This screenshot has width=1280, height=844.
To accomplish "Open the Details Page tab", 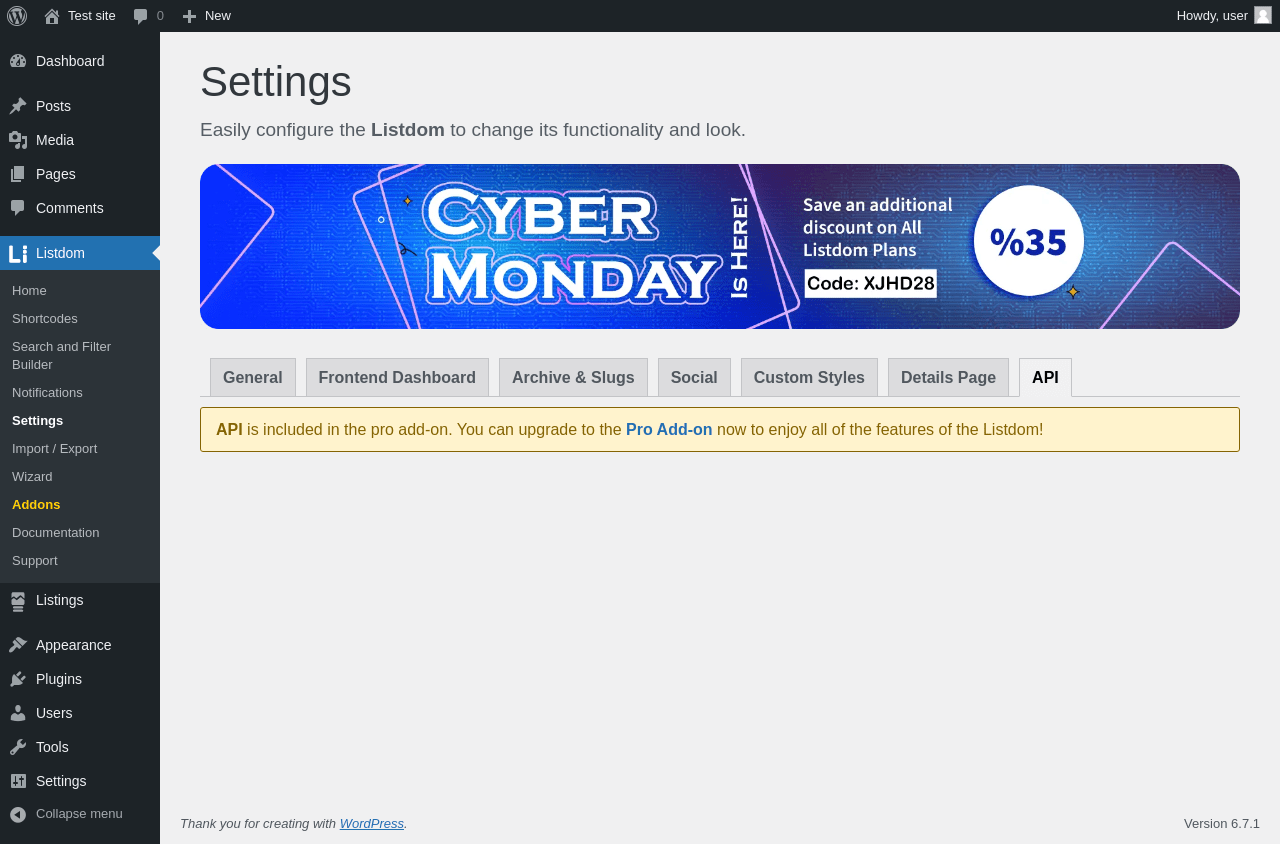I will click(x=948, y=377).
